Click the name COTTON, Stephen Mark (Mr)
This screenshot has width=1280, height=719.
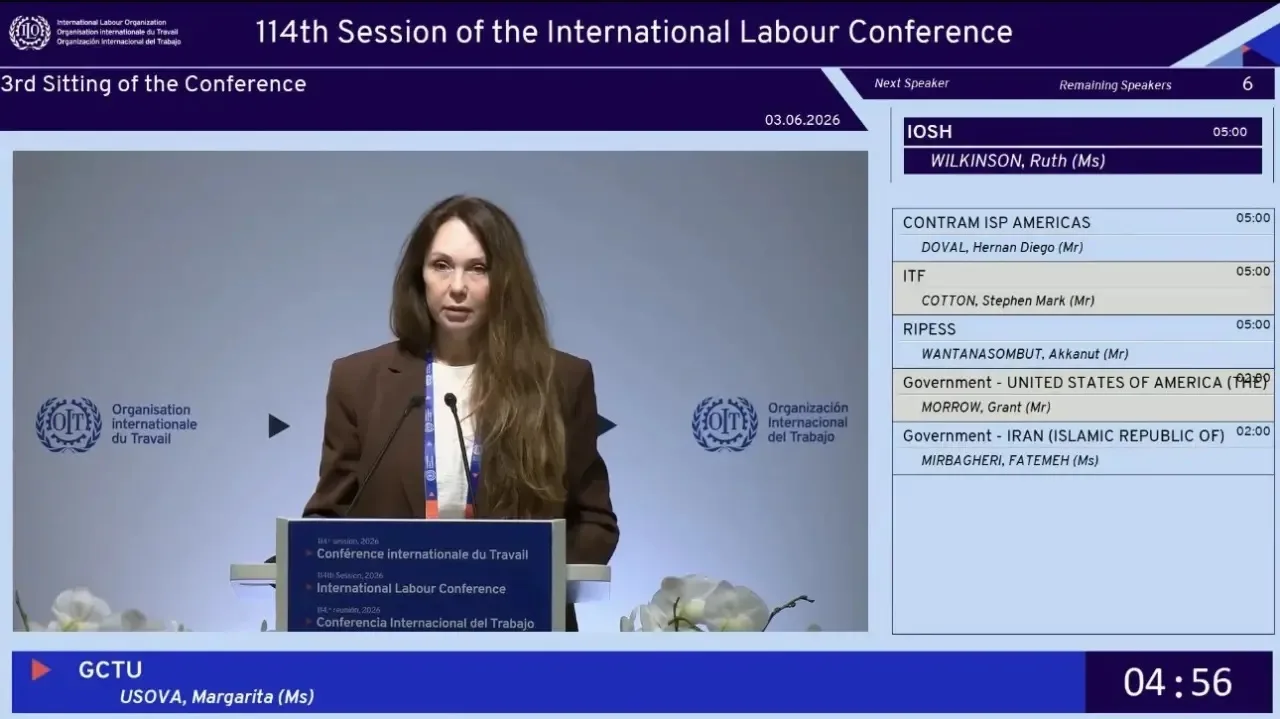click(x=1008, y=301)
